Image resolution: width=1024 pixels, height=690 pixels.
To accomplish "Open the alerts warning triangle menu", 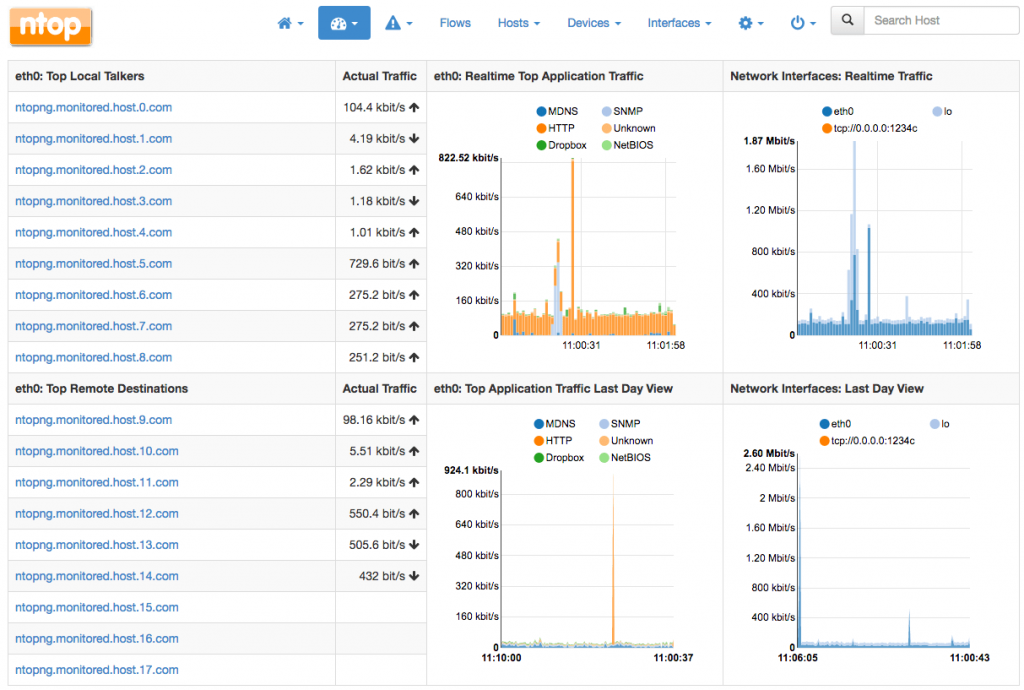I will point(398,23).
